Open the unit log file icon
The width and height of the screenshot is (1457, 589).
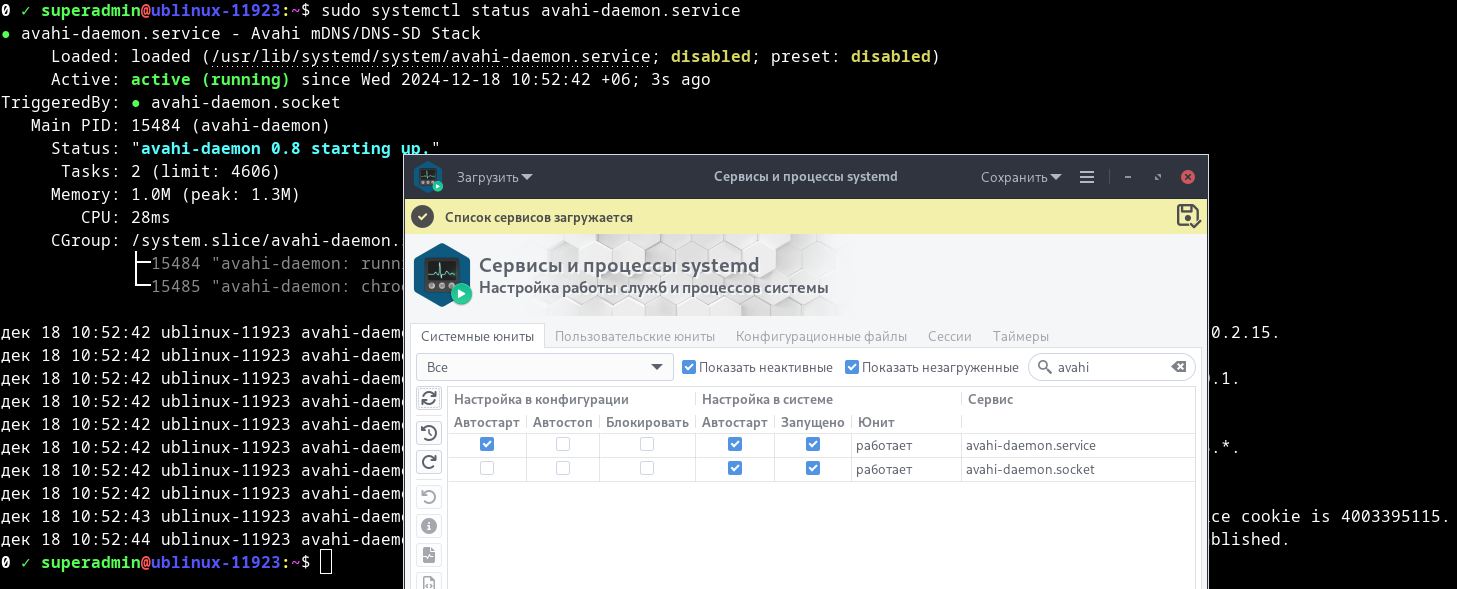[x=429, y=555]
